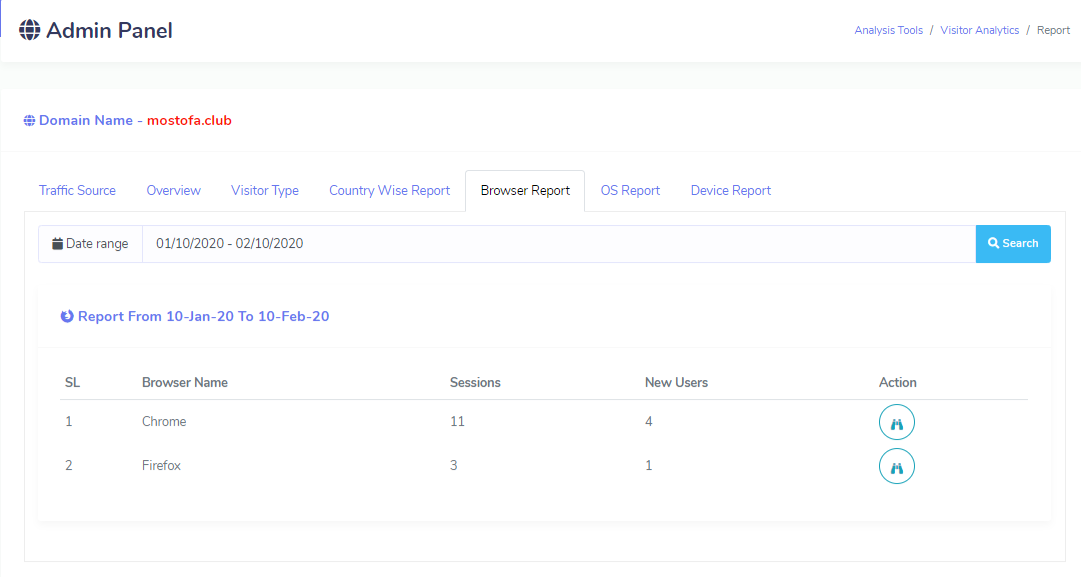Click the calendar icon in Date range
The image size is (1081, 577).
pos(58,244)
